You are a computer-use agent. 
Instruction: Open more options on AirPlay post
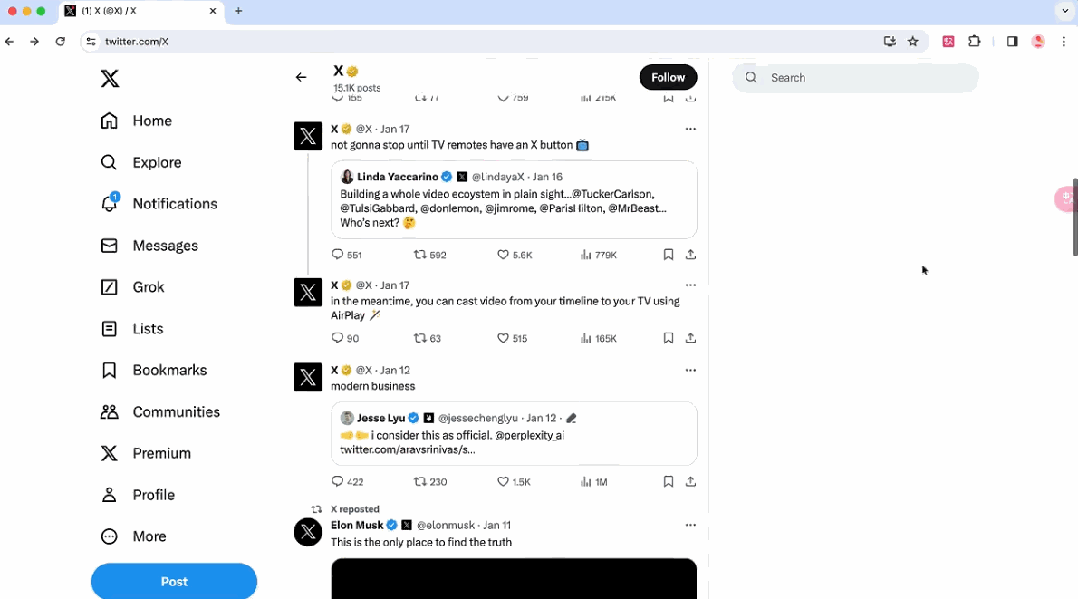691,285
